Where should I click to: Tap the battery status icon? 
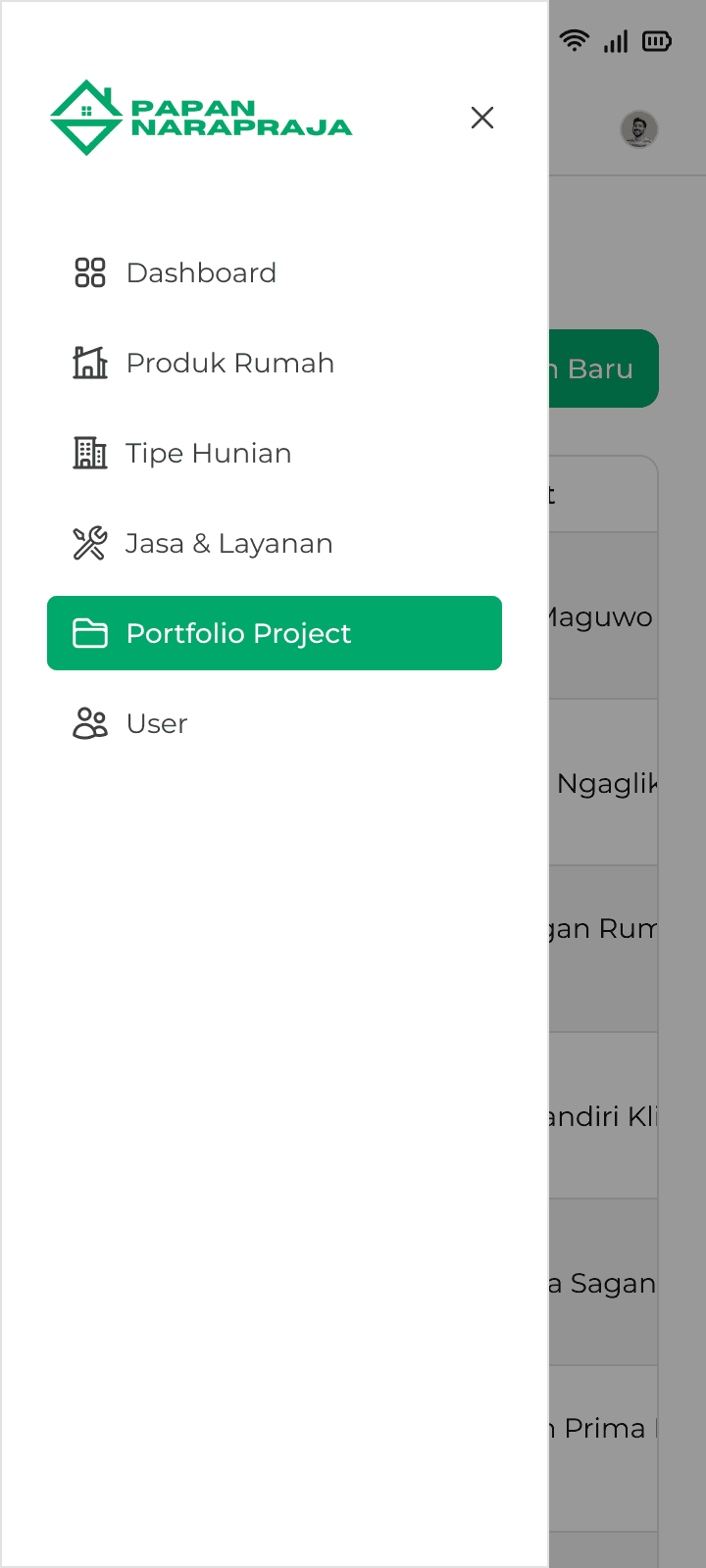tap(656, 41)
